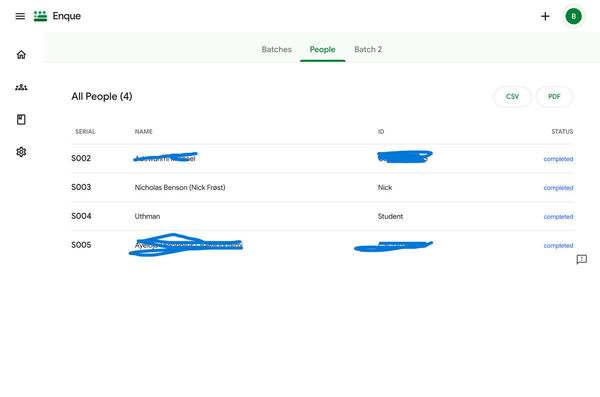
Task: Click the STATUS column header
Action: [562, 132]
